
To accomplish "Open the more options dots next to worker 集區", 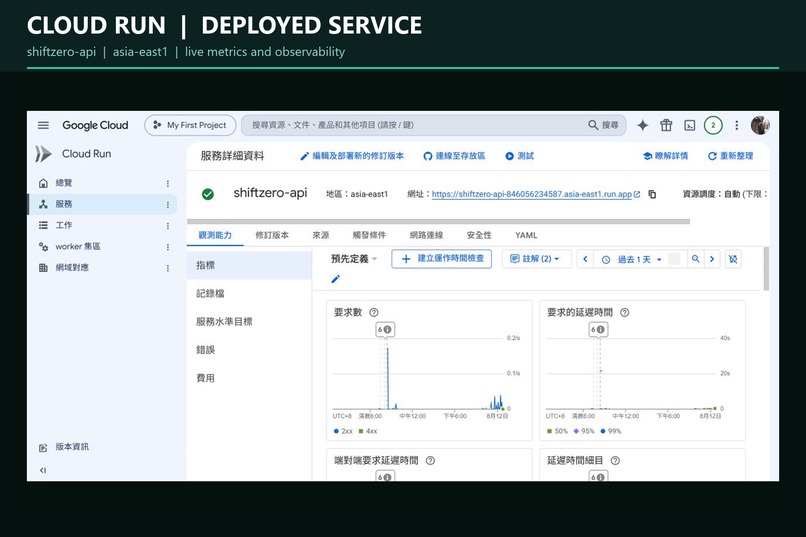I will pyautogui.click(x=168, y=247).
